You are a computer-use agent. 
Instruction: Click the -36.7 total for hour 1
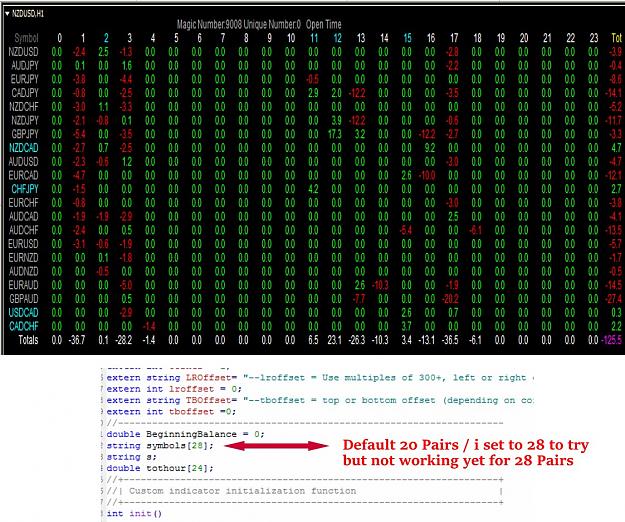pos(77,340)
